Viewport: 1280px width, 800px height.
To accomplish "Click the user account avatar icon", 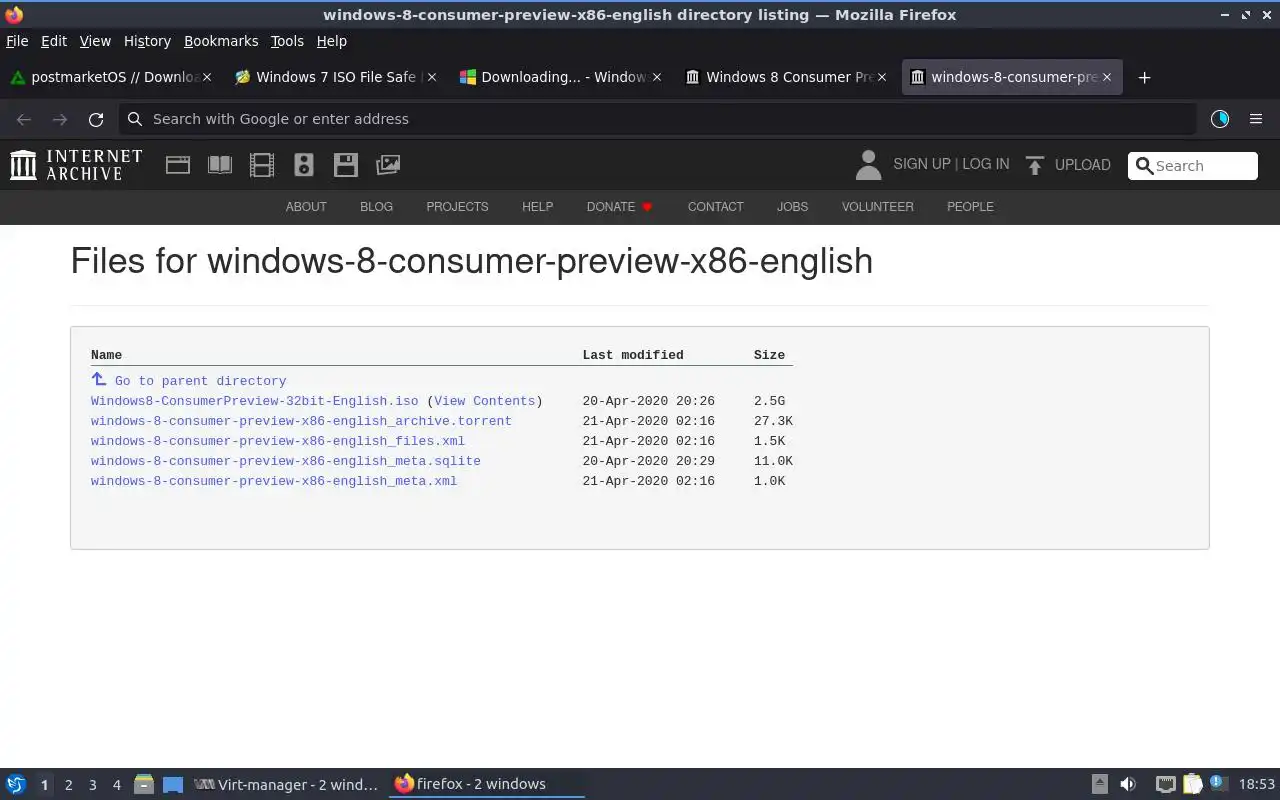I will tap(868, 165).
